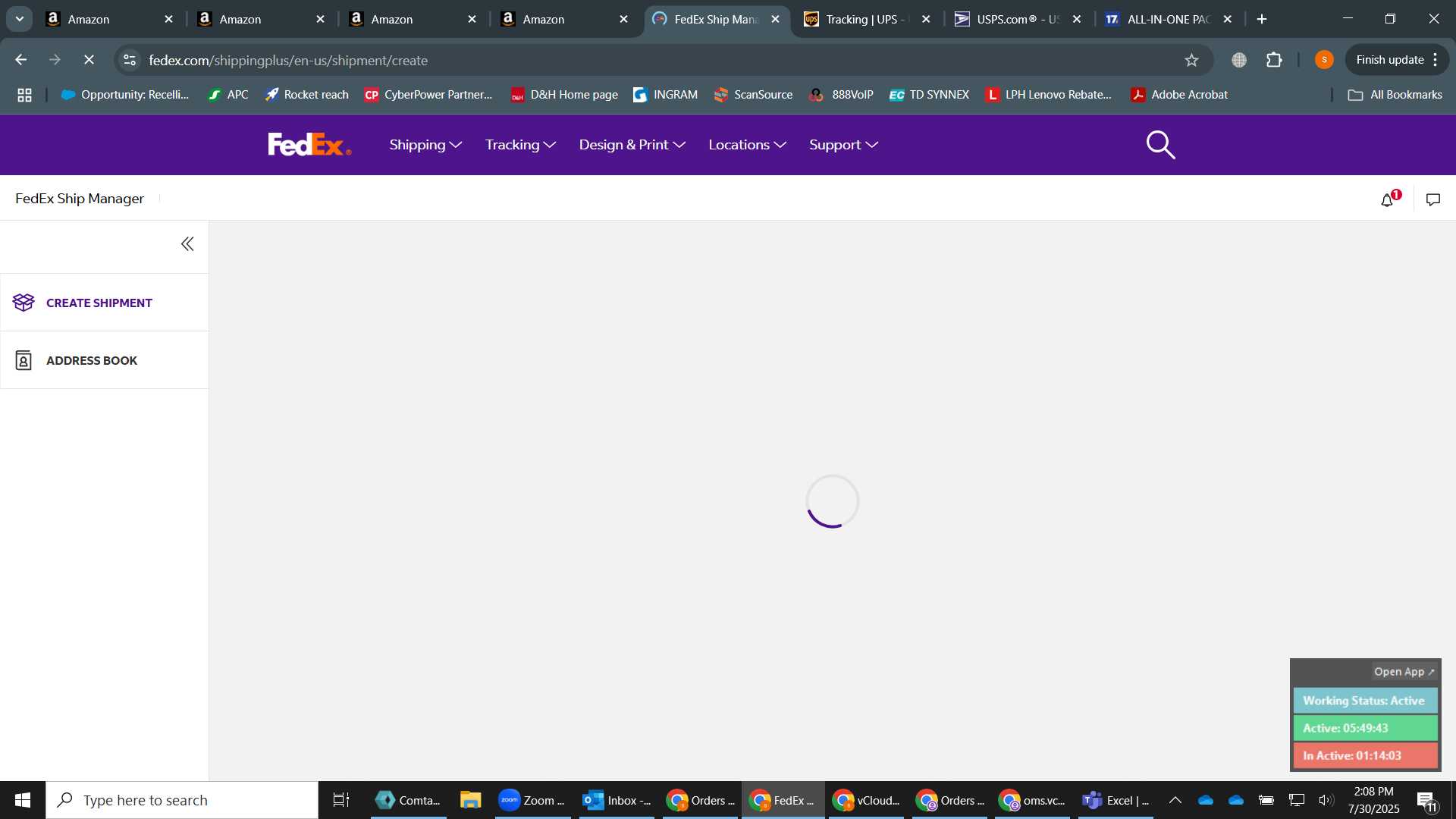This screenshot has height=819, width=1456.
Task: Open the 888VoIP bookmark
Action: pyautogui.click(x=841, y=95)
